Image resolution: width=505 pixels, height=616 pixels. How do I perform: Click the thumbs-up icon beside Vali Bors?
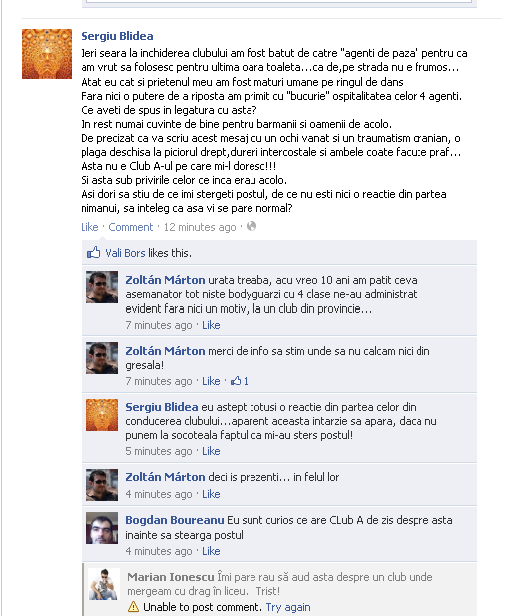[94, 253]
